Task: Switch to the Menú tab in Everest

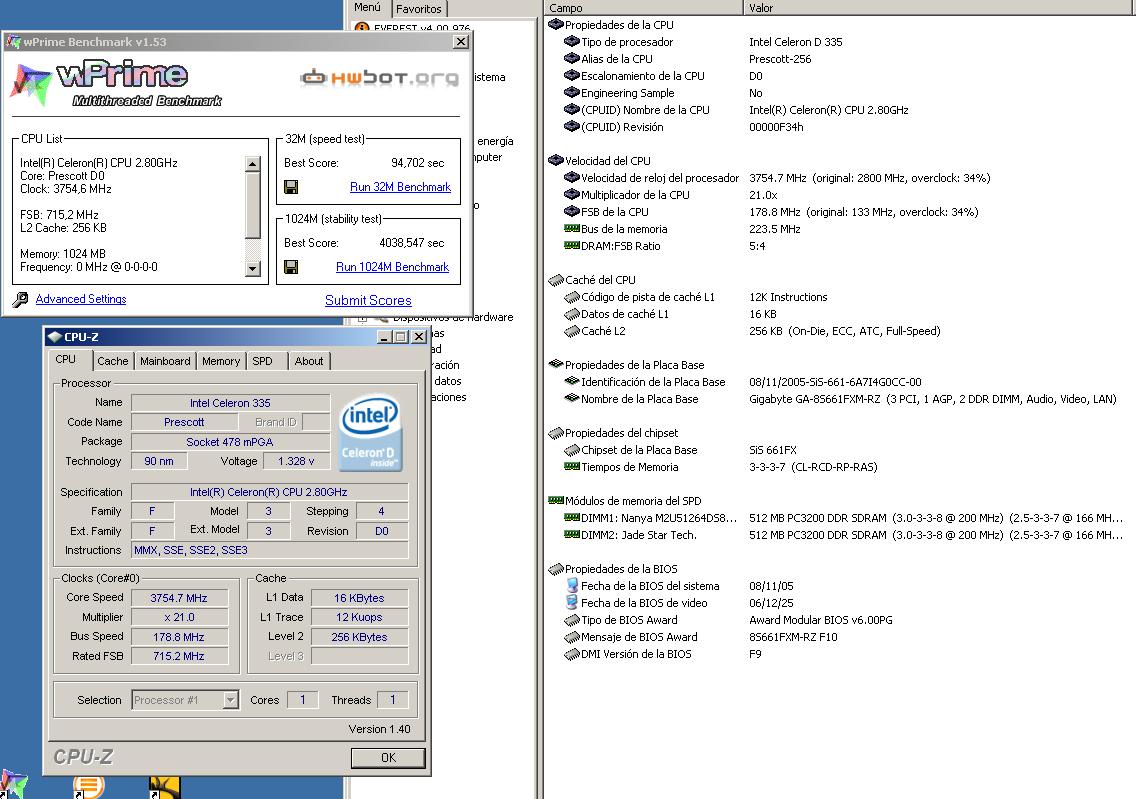Action: click(367, 7)
